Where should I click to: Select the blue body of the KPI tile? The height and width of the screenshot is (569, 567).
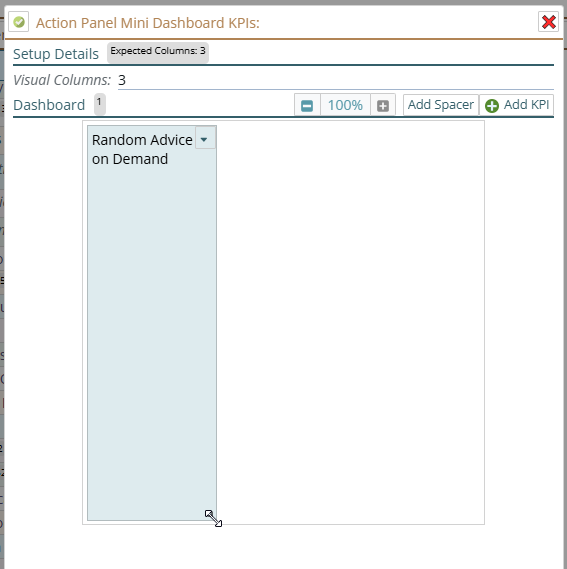[x=152, y=341]
